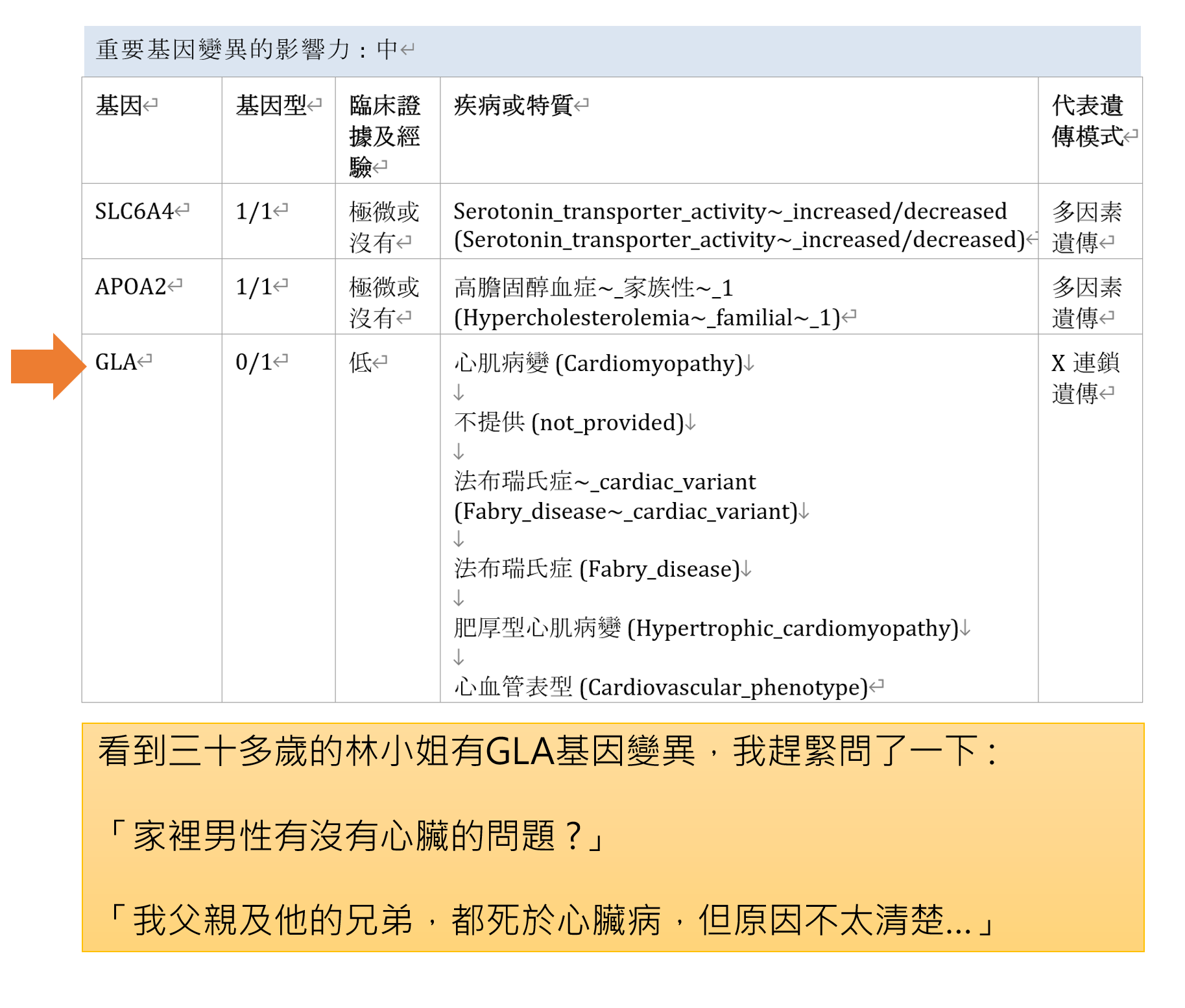
Task: Click 多因素遺傳 in the SLC6A4 row
Action: pos(1087,227)
